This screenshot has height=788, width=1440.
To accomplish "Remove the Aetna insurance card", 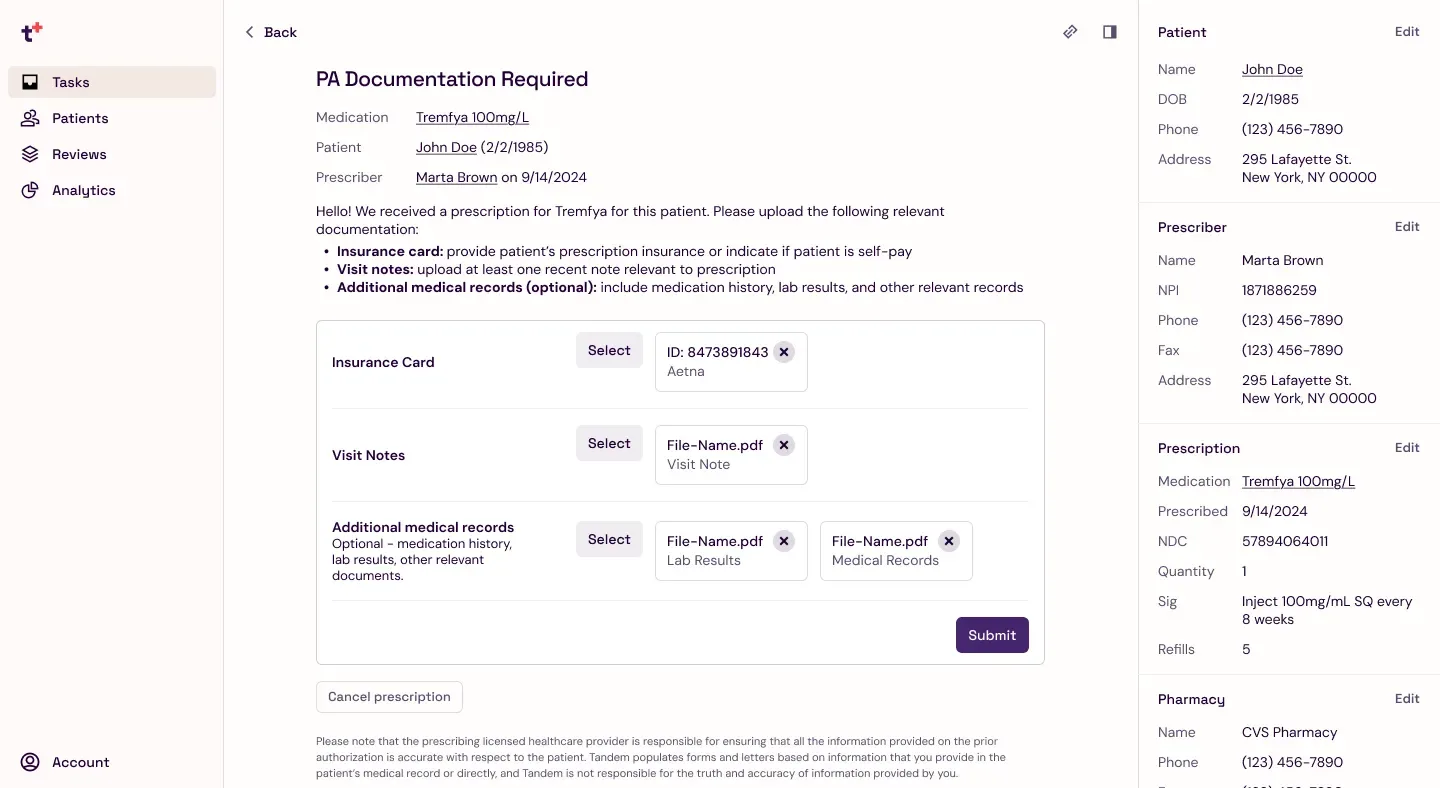I will click(x=784, y=352).
